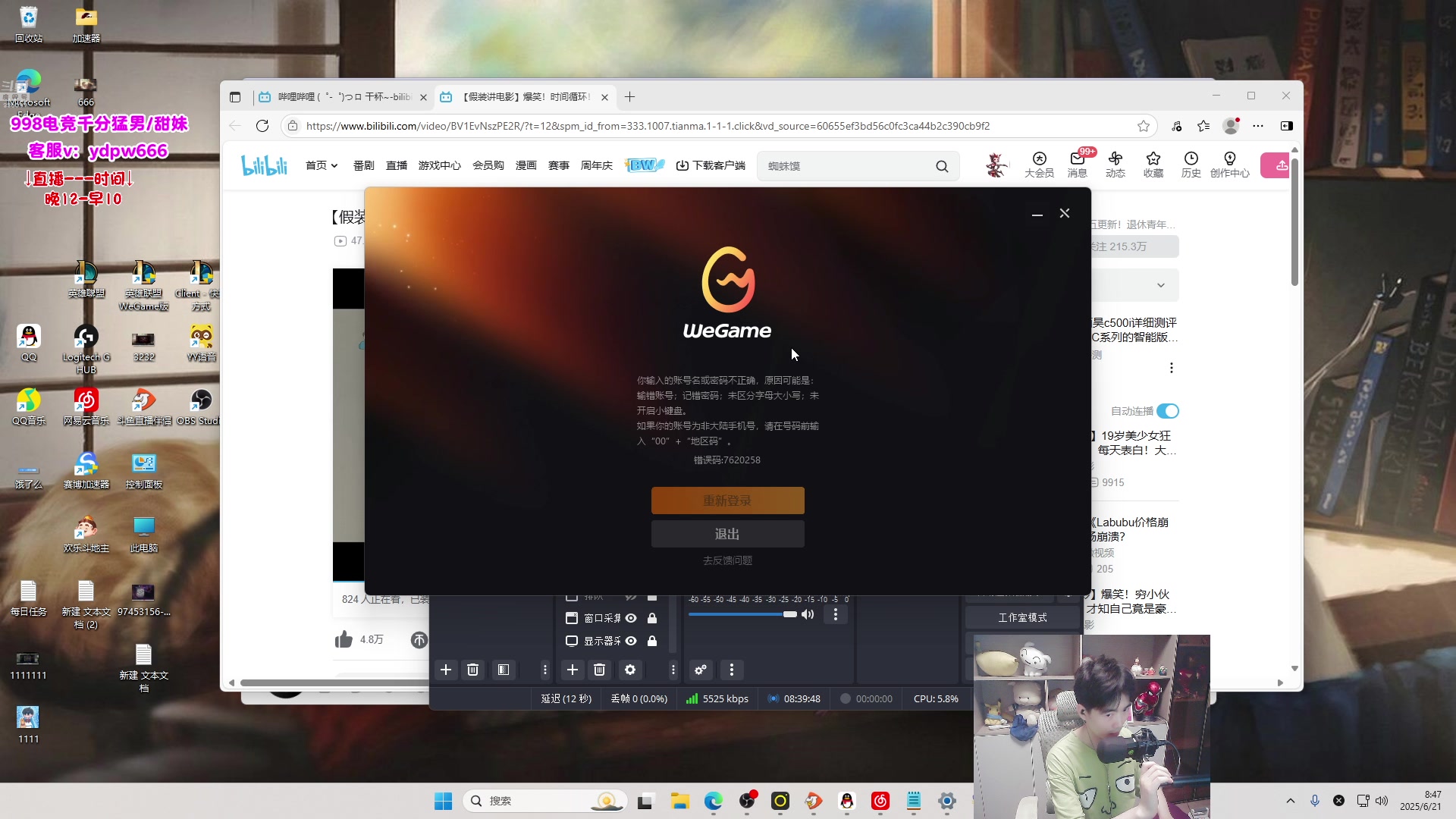Click 工作室模式 button in OBS
The width and height of the screenshot is (1456, 819).
[1022, 617]
